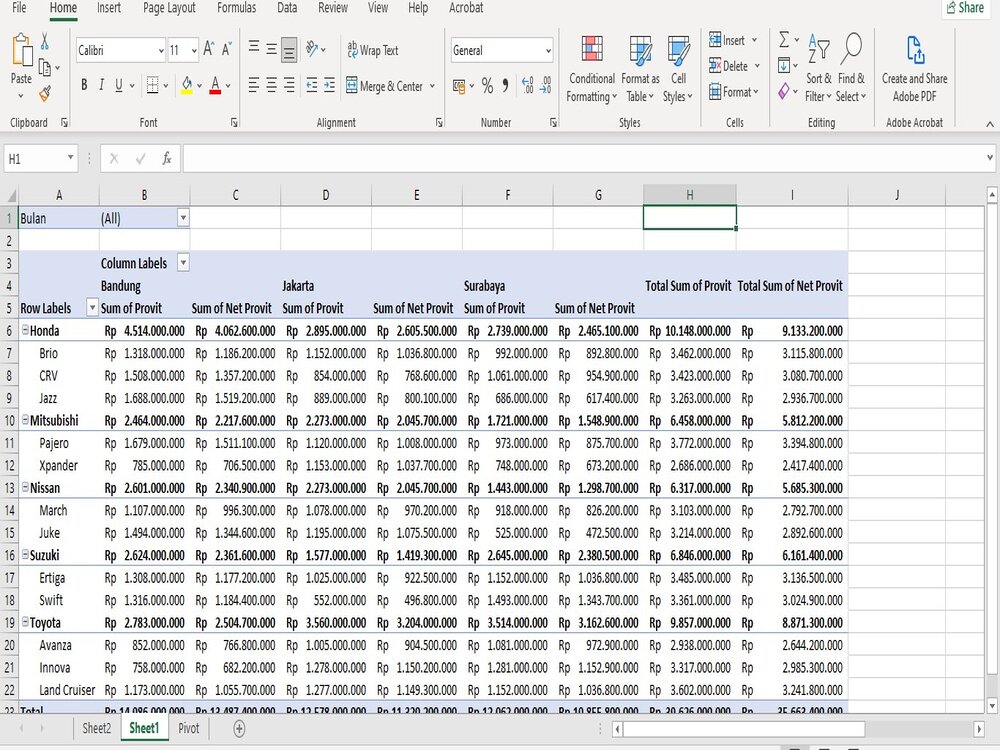Add a new sheet with plus button
The image size is (1000, 750).
pos(239,728)
